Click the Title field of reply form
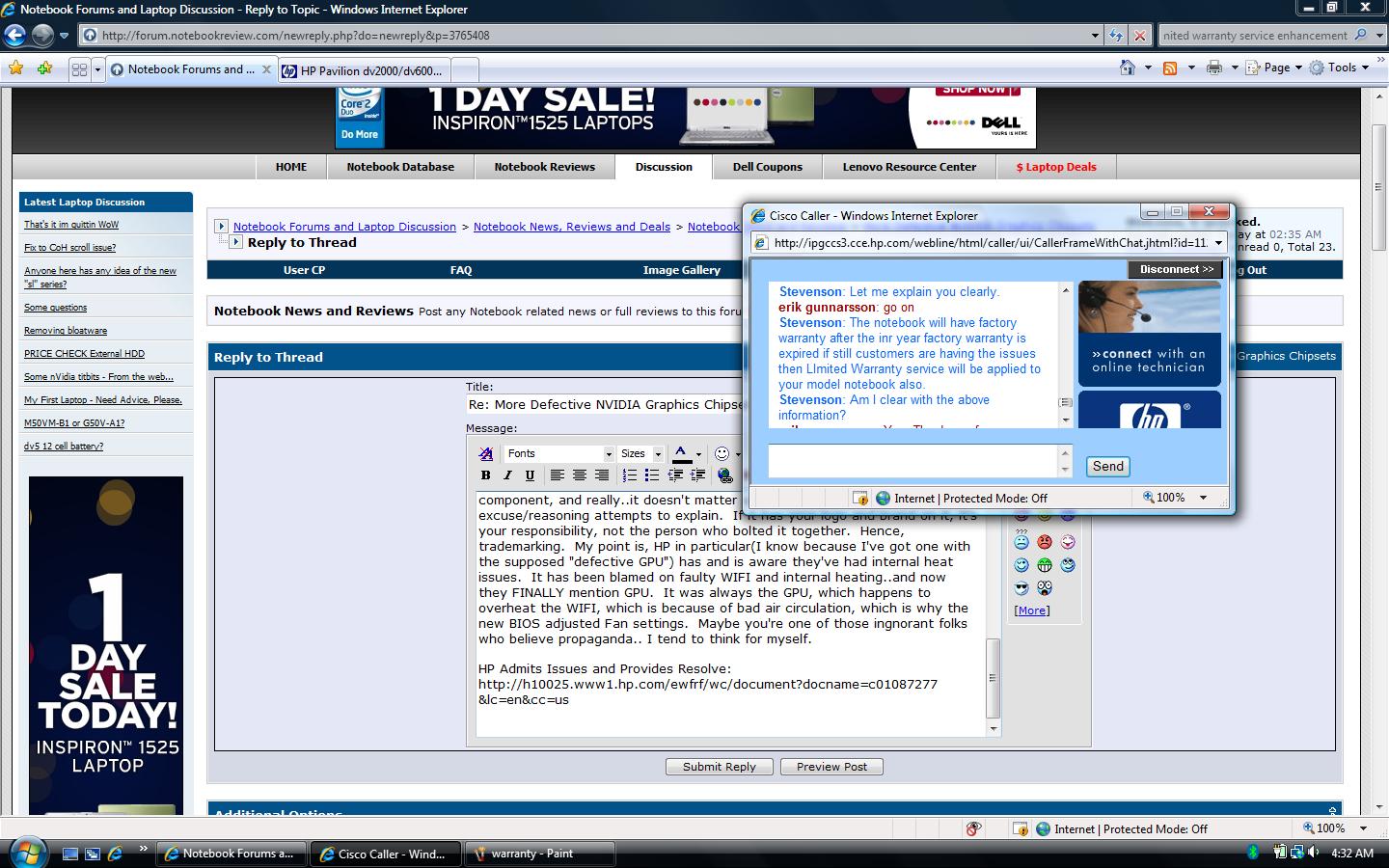Screen dimensions: 1389x868 click(x=605, y=405)
